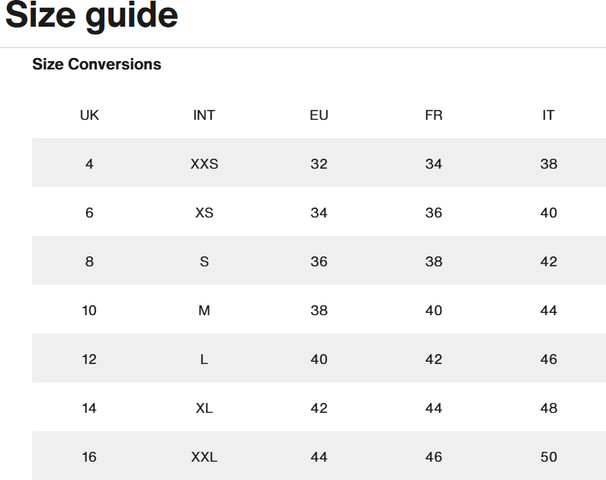Select UK size 14 cell

point(89,408)
